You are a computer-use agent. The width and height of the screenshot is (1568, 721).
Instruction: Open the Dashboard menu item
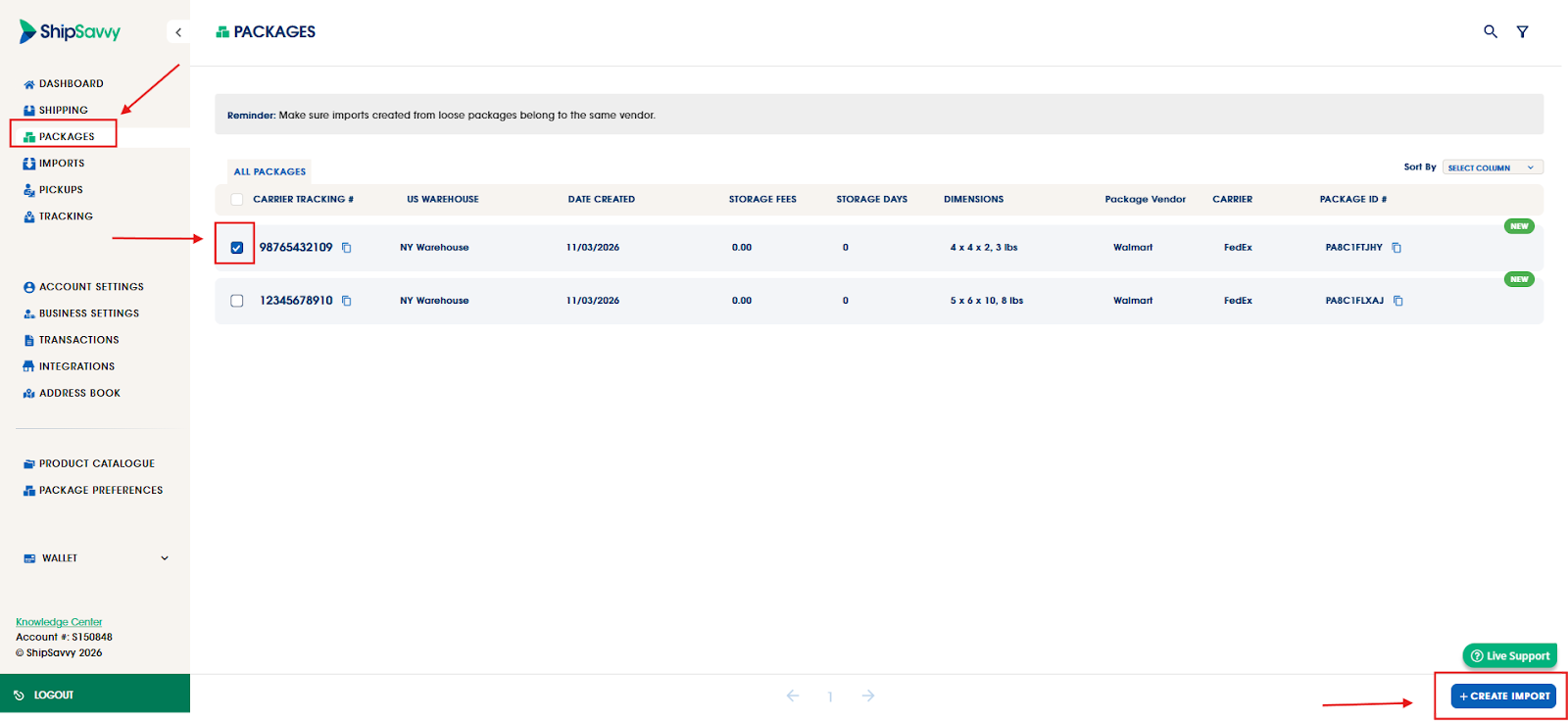point(71,83)
